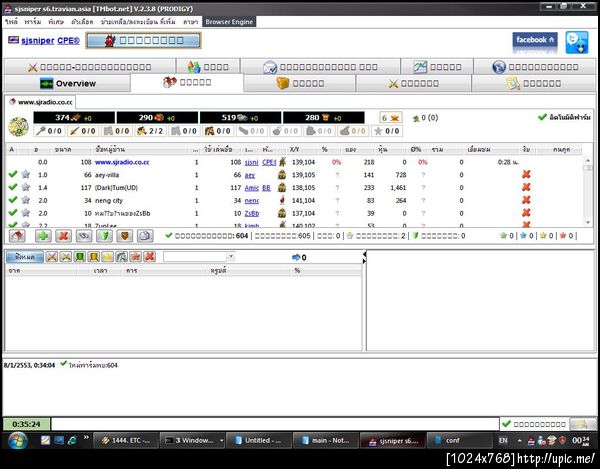Click the copy documents icon in farm toolbar

click(145, 236)
